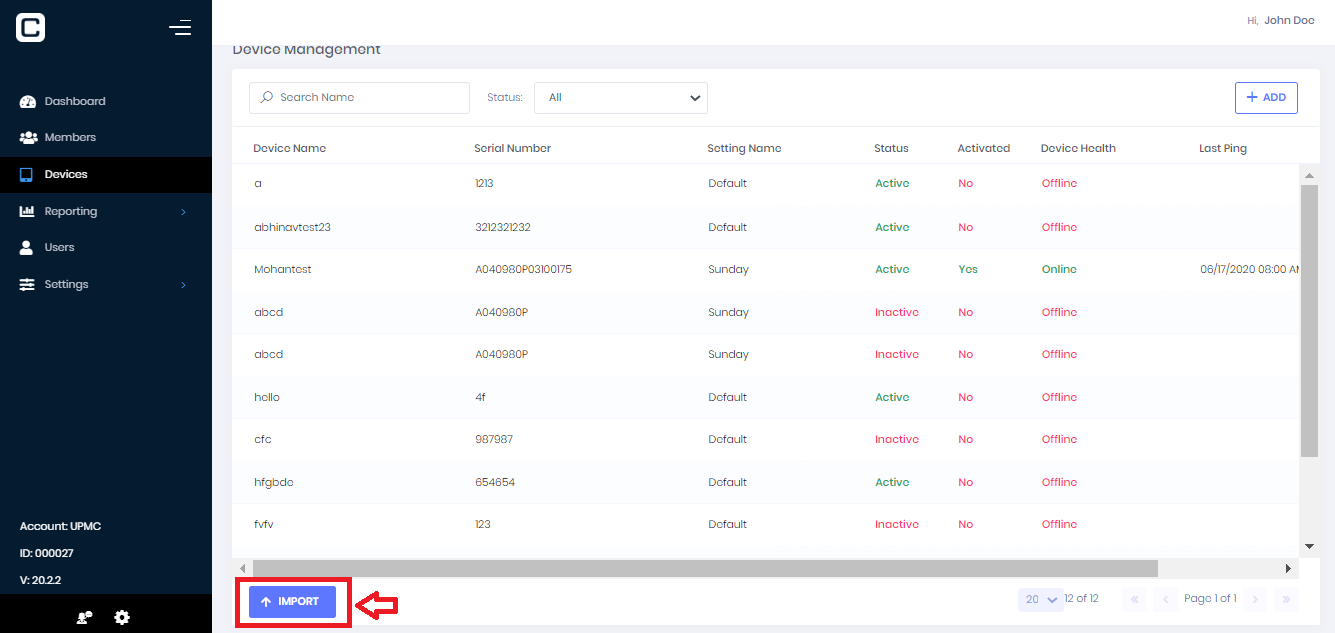Sort by the Serial Number column header
Viewport: 1335px width, 633px height.
(x=513, y=148)
